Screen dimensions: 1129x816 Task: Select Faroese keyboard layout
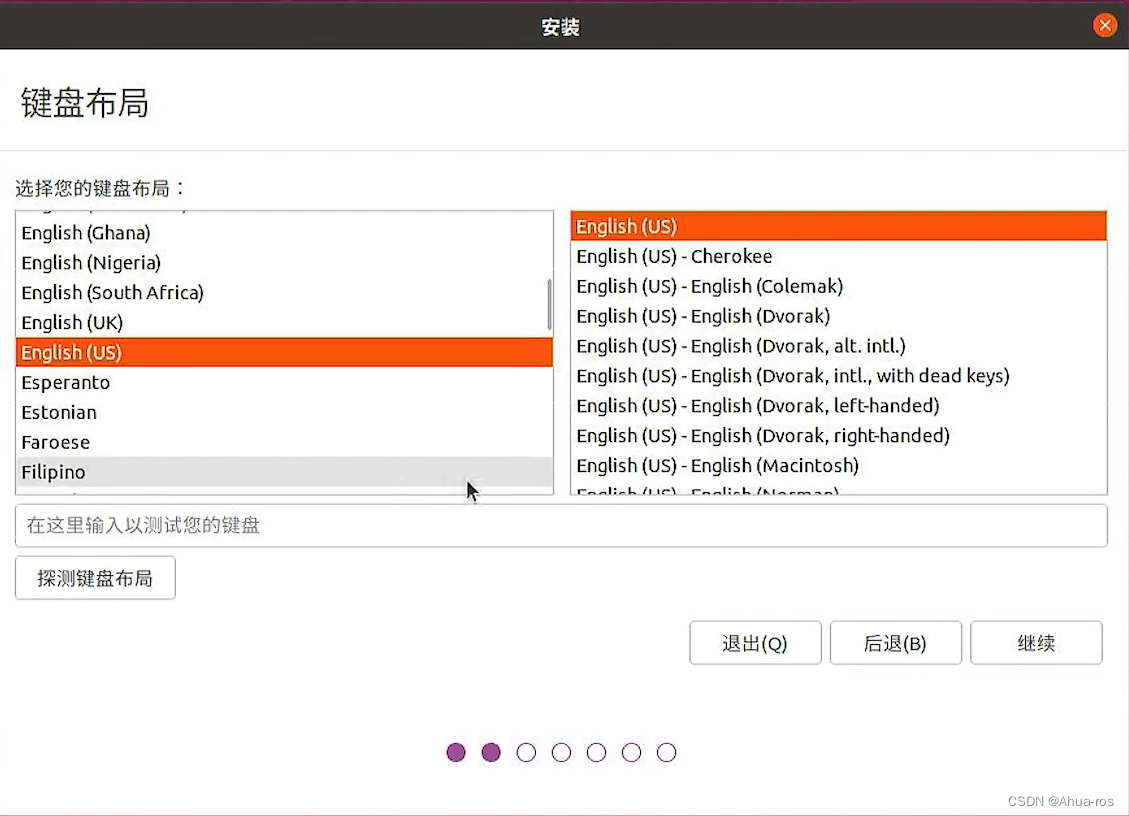284,442
